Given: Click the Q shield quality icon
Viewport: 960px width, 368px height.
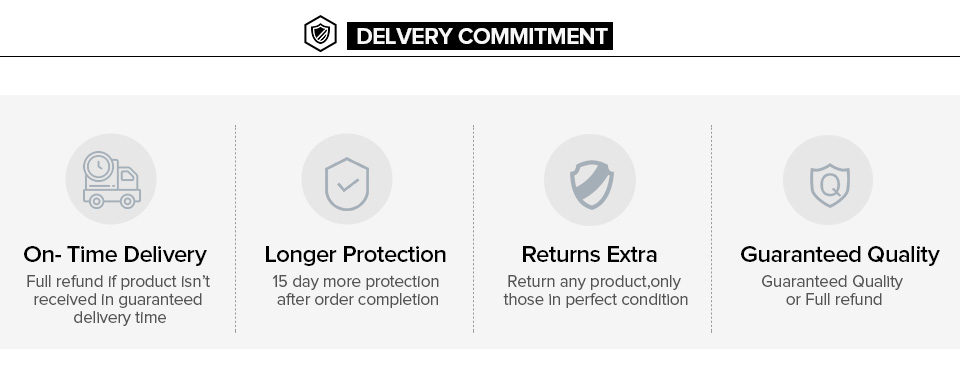Looking at the screenshot, I should point(830,185).
